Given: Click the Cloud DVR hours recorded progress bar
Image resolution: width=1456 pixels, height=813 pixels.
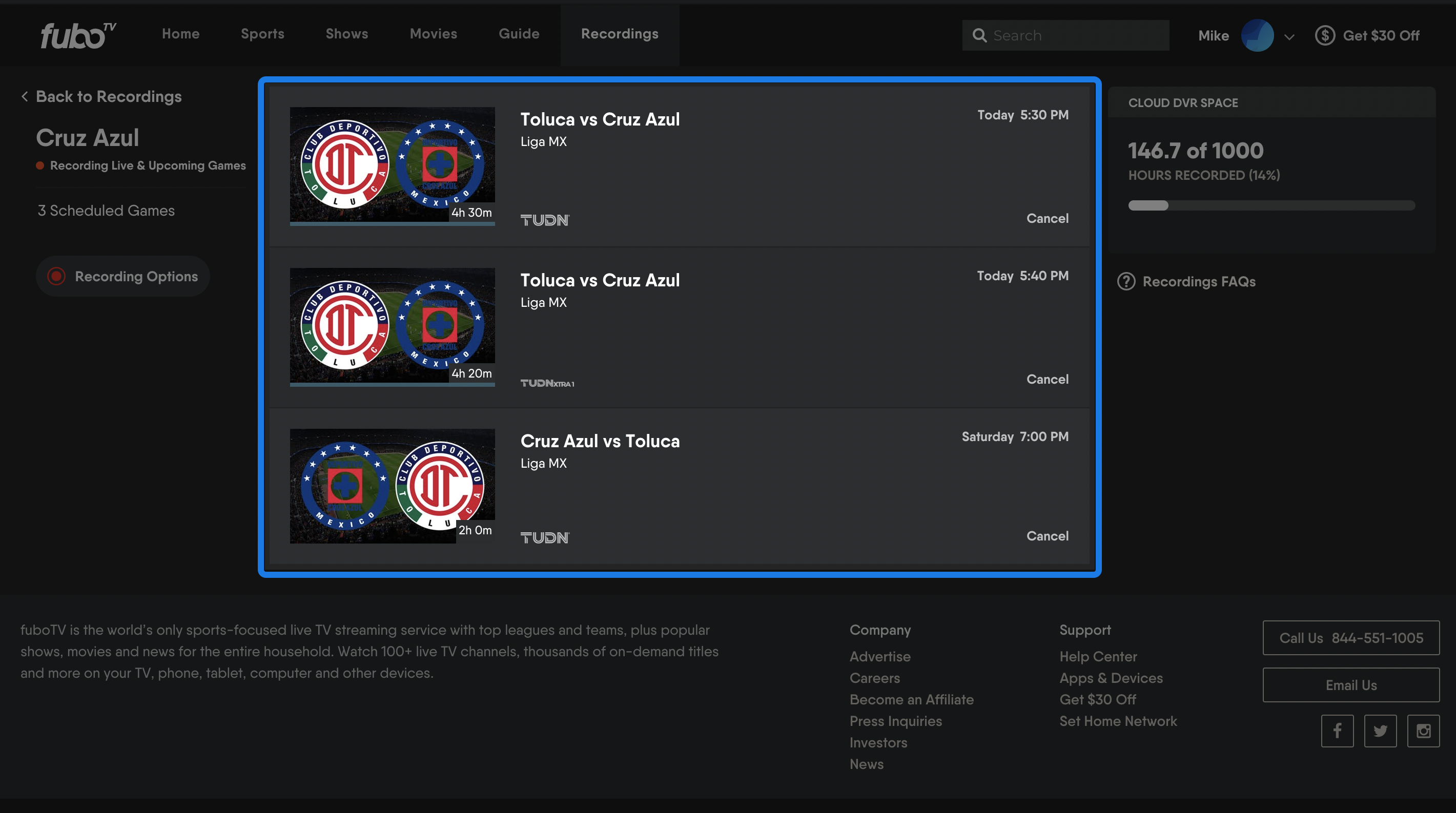Looking at the screenshot, I should (x=1272, y=205).
